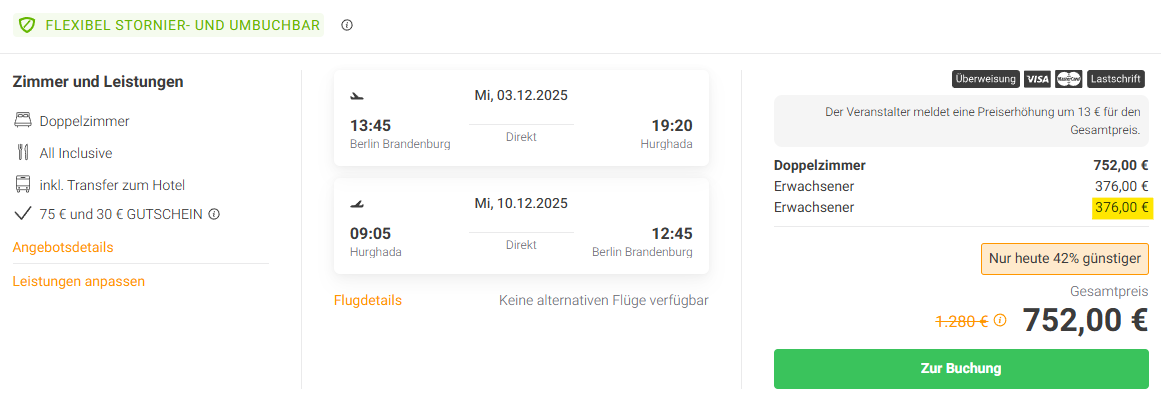Click the Nur heute 42% günstiger badge
The image size is (1161, 400).
point(1064,258)
